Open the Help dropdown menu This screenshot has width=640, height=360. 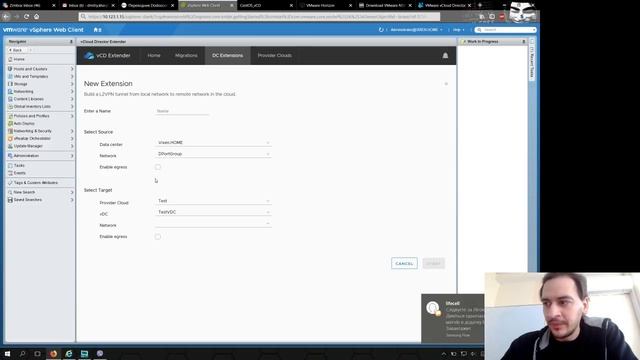pyautogui.click(x=458, y=30)
